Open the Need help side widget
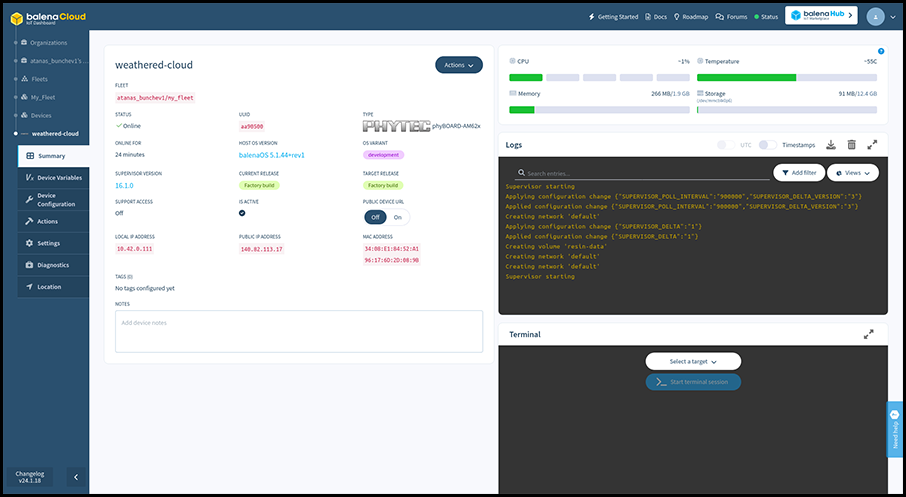The height and width of the screenshot is (497, 906). coord(894,429)
